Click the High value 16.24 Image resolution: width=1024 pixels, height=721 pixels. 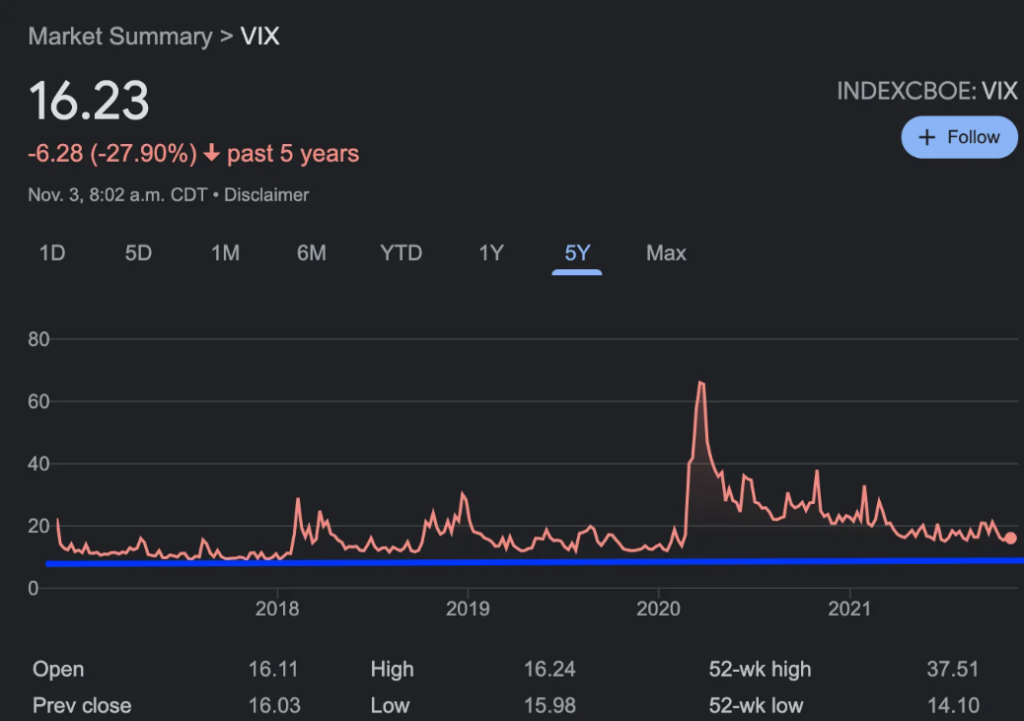tap(550, 669)
